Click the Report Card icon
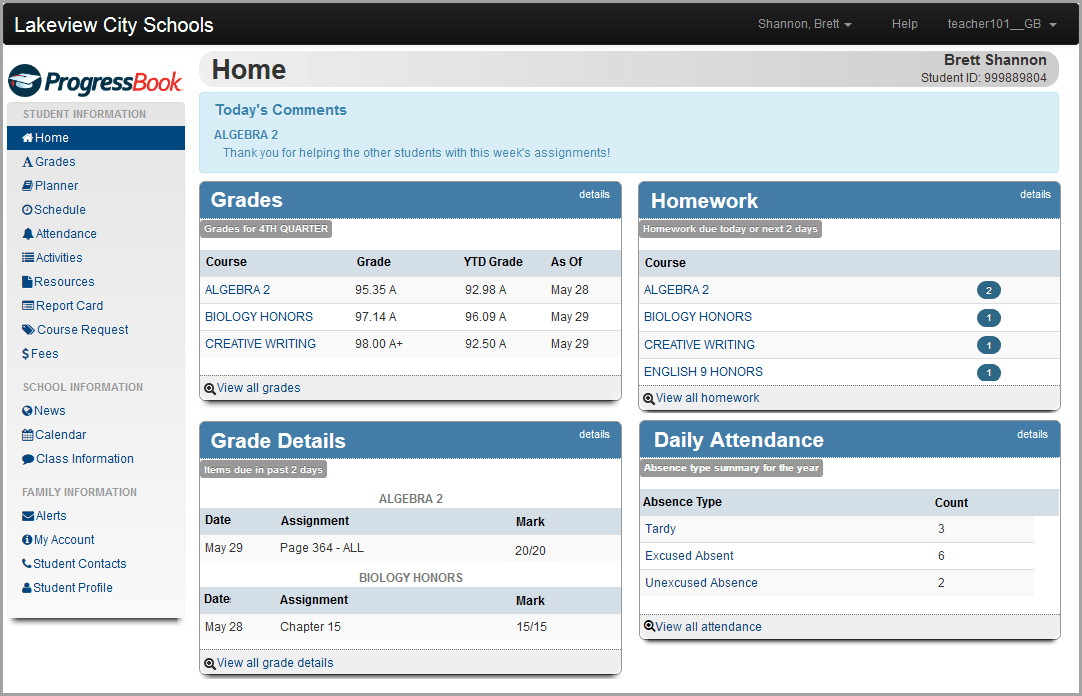This screenshot has width=1082, height=696. pos(28,306)
